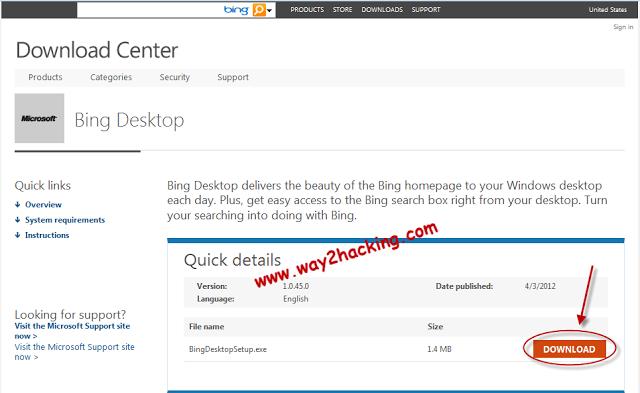Open the DOWNLOADS menu in the top bar

pyautogui.click(x=382, y=9)
